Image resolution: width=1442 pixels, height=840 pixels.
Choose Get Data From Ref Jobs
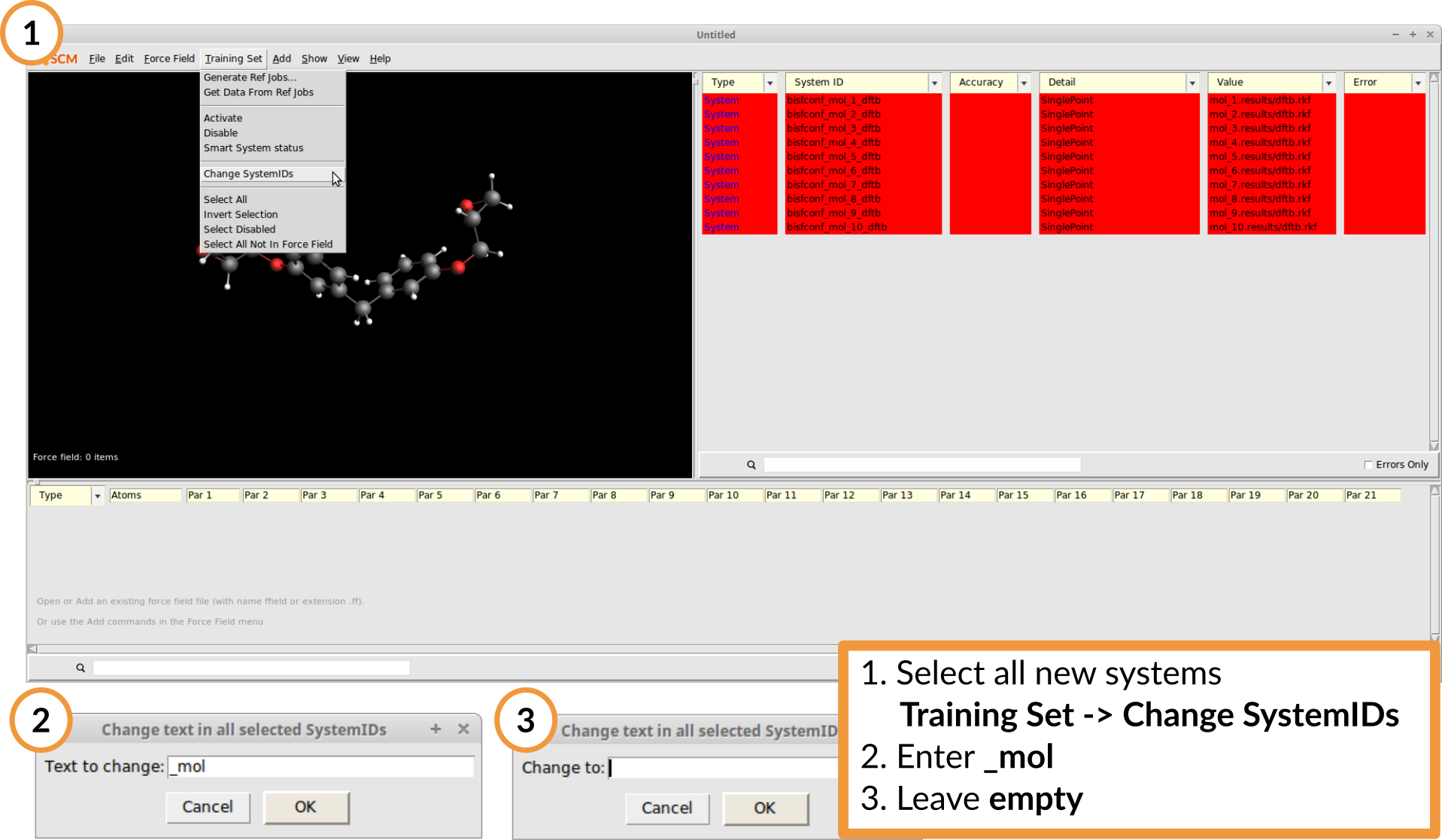tap(272, 92)
